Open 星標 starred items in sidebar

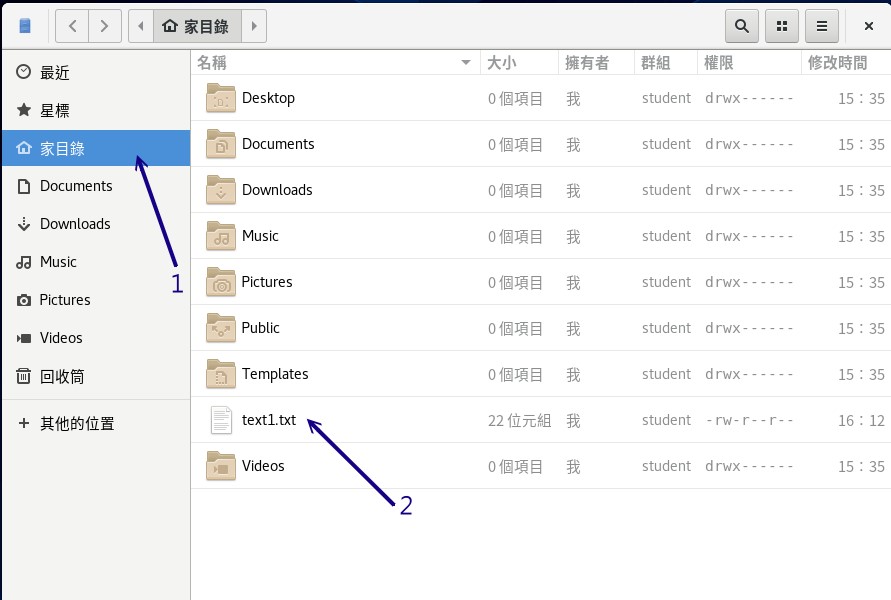pos(55,111)
